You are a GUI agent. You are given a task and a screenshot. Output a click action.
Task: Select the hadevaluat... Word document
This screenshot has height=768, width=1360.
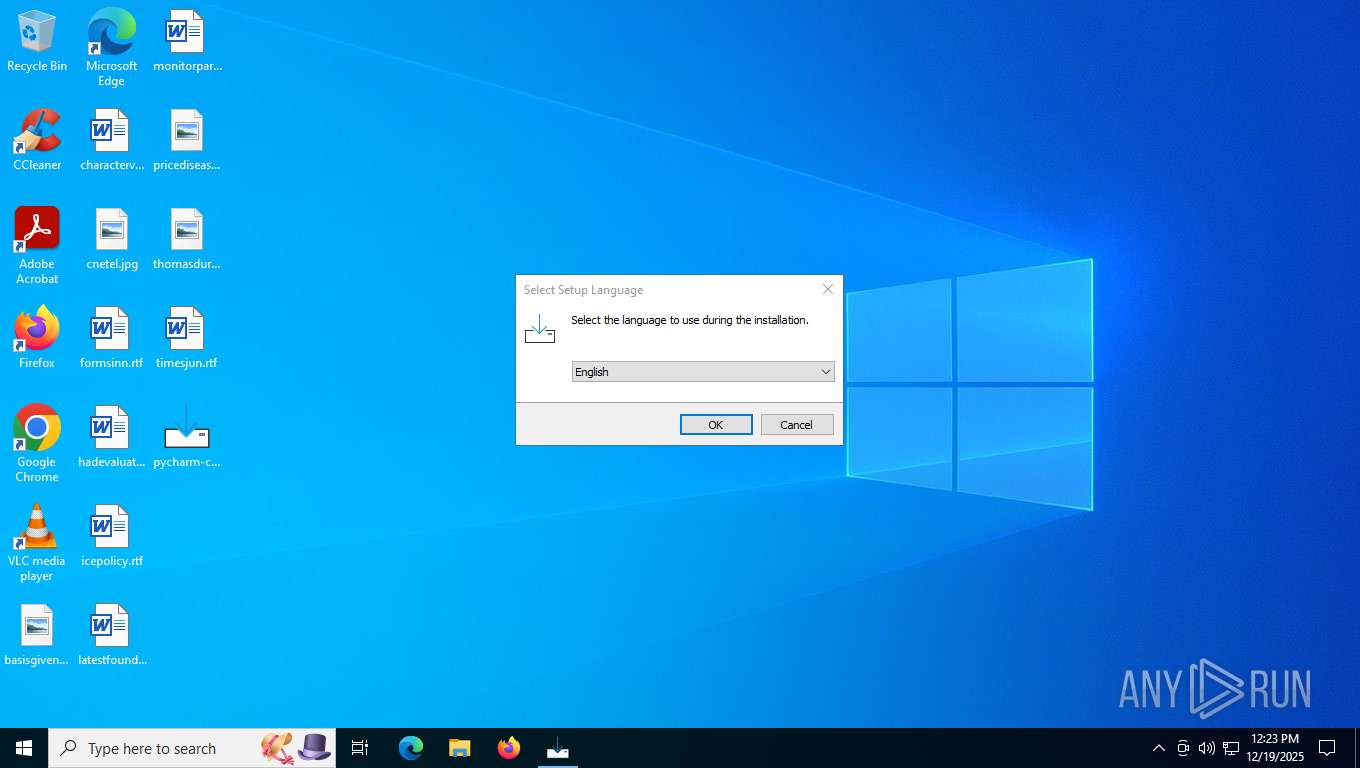(111, 438)
